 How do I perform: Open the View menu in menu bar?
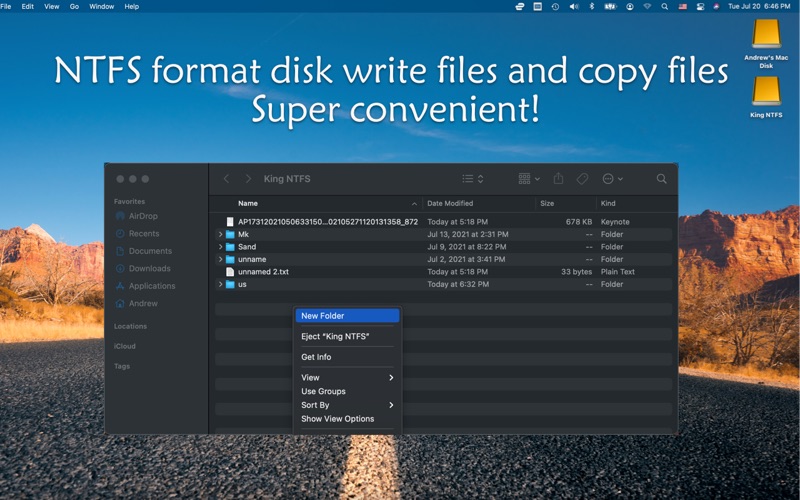52,7
